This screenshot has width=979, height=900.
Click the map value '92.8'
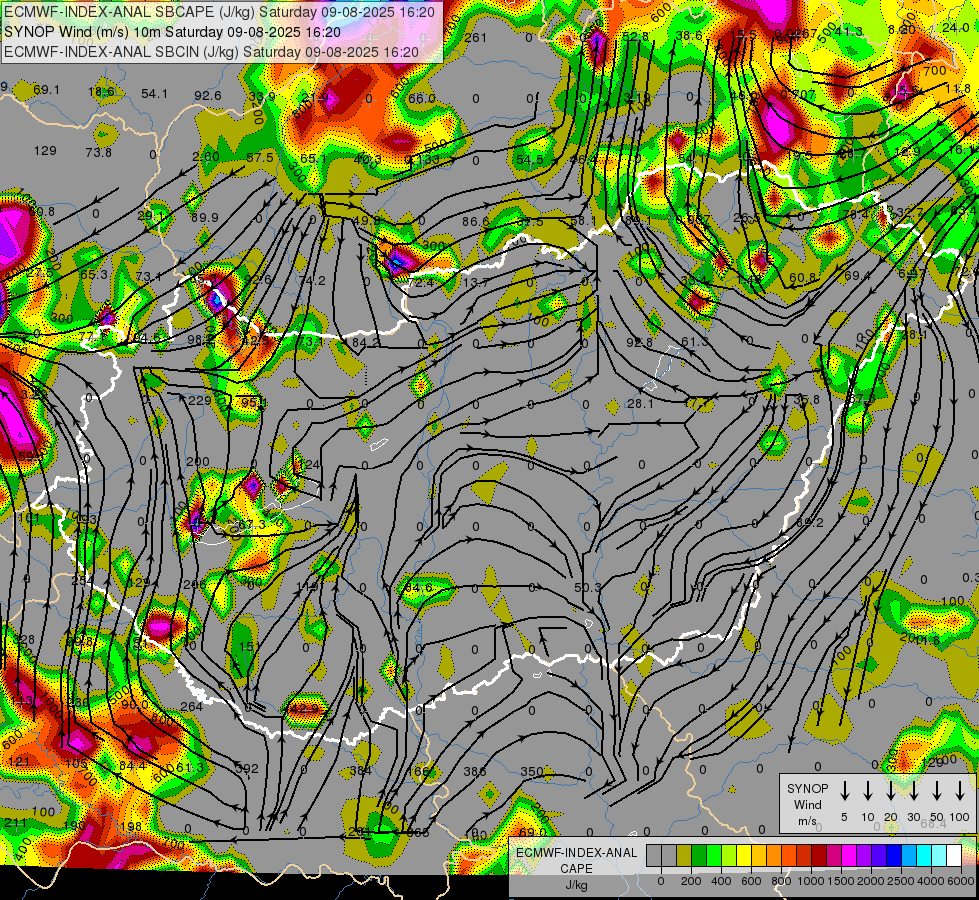(x=639, y=342)
